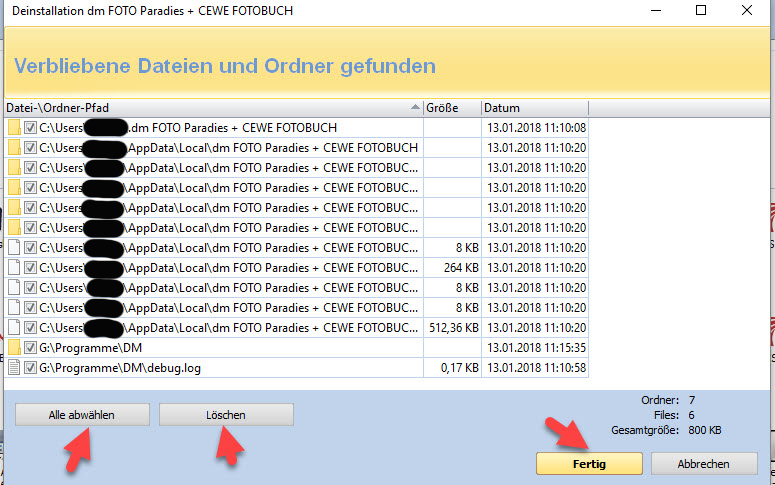Click folder icon of the untruncated AppData\Local CEWE FOTOBUCH row
775x485 pixels.
coord(14,147)
